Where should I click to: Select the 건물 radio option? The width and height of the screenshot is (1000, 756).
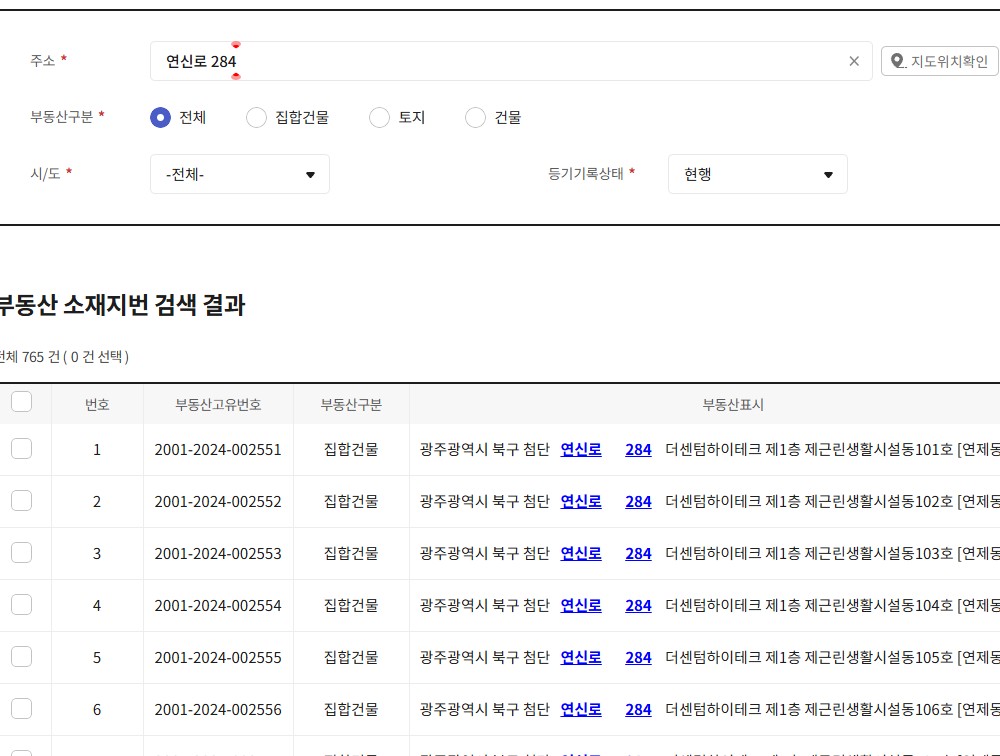pos(475,117)
